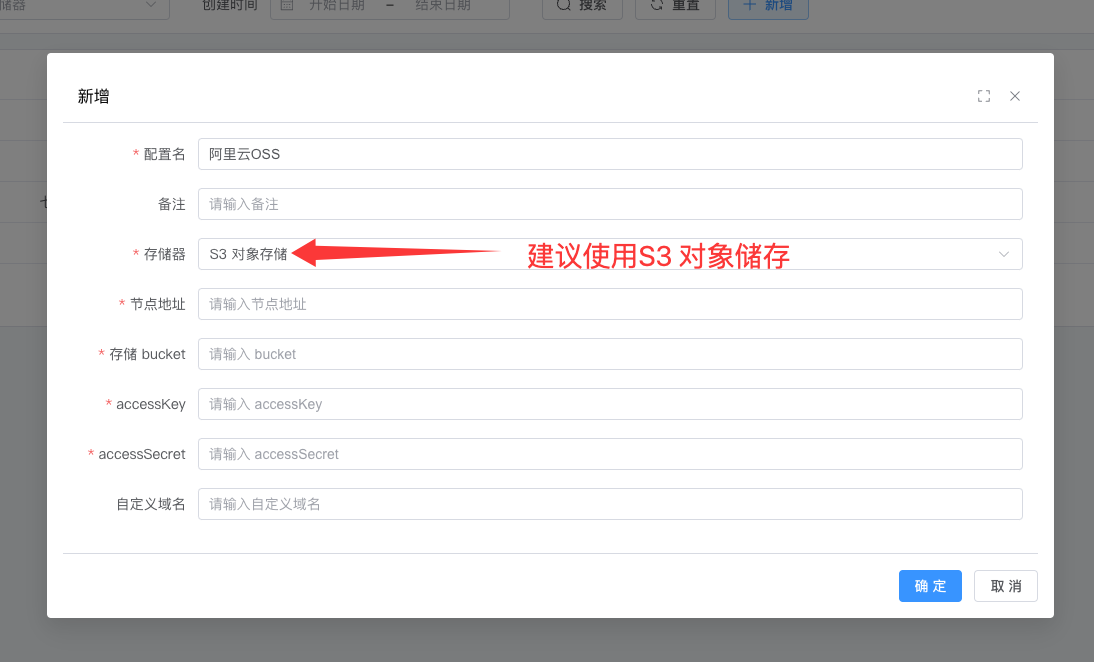Click the 新增 button with plus icon
The height and width of the screenshot is (662, 1094).
[768, 6]
